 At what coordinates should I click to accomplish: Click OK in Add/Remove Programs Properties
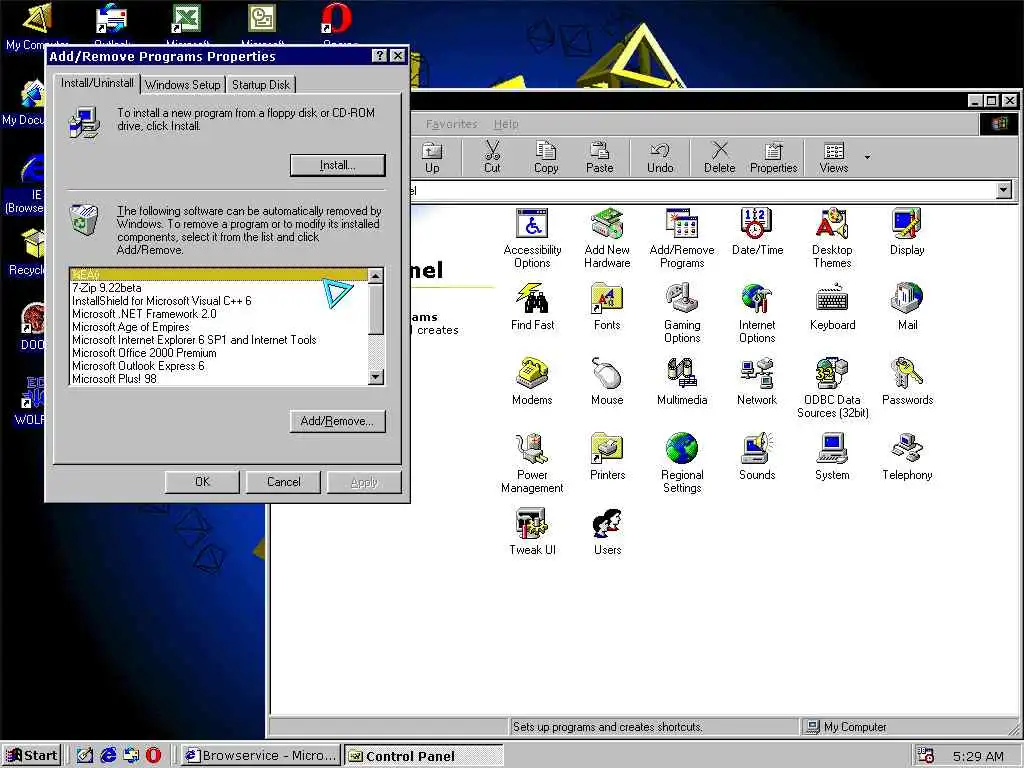(202, 482)
